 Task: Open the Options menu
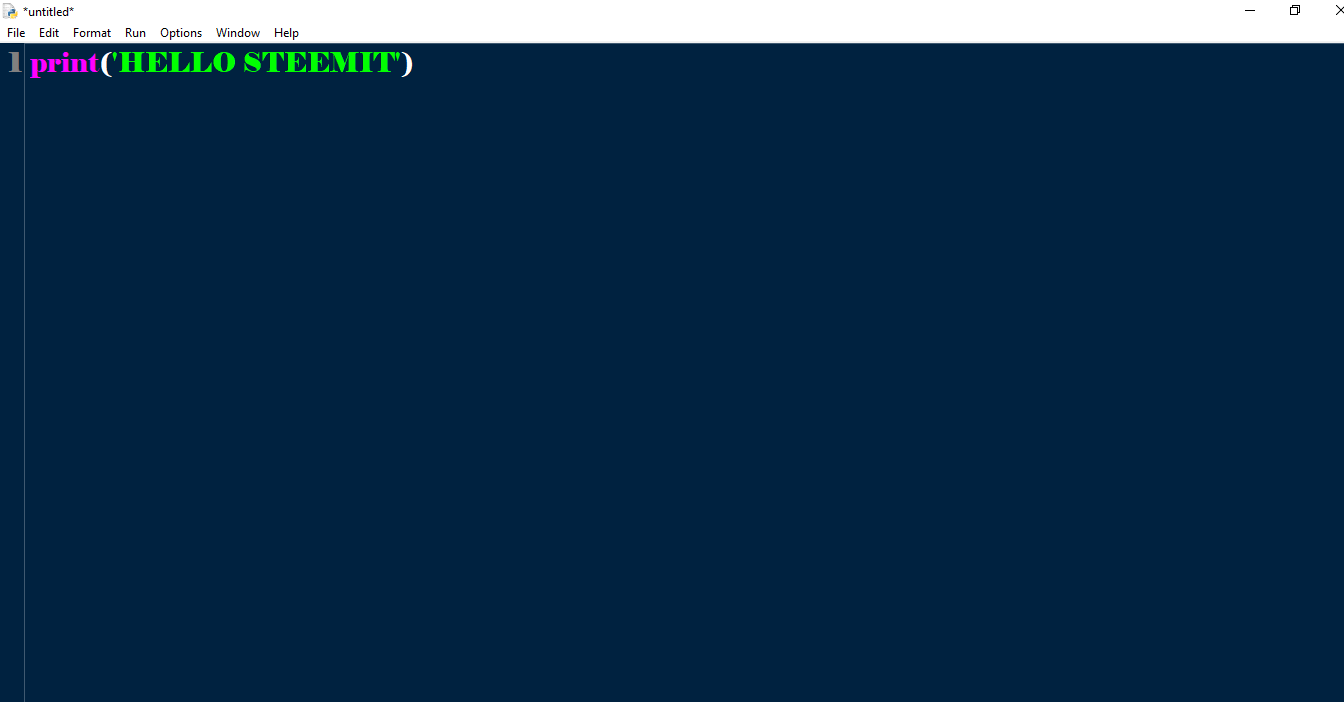coord(181,33)
